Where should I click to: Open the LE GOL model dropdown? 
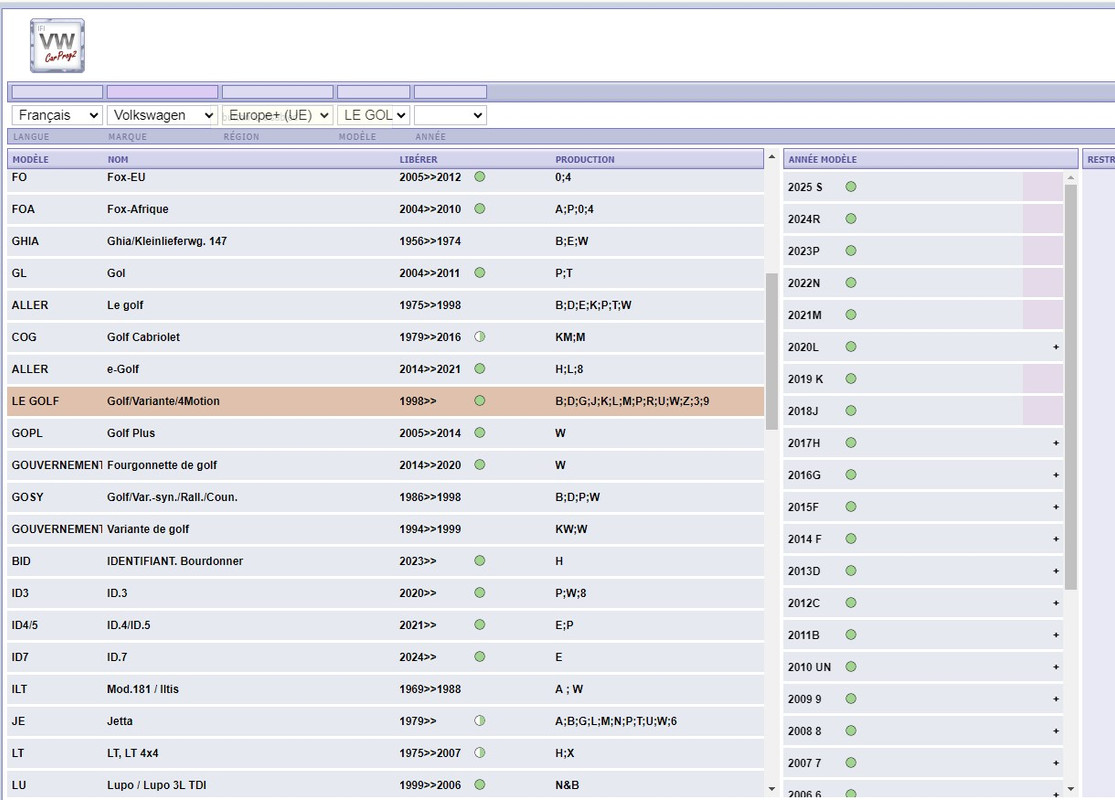point(373,115)
